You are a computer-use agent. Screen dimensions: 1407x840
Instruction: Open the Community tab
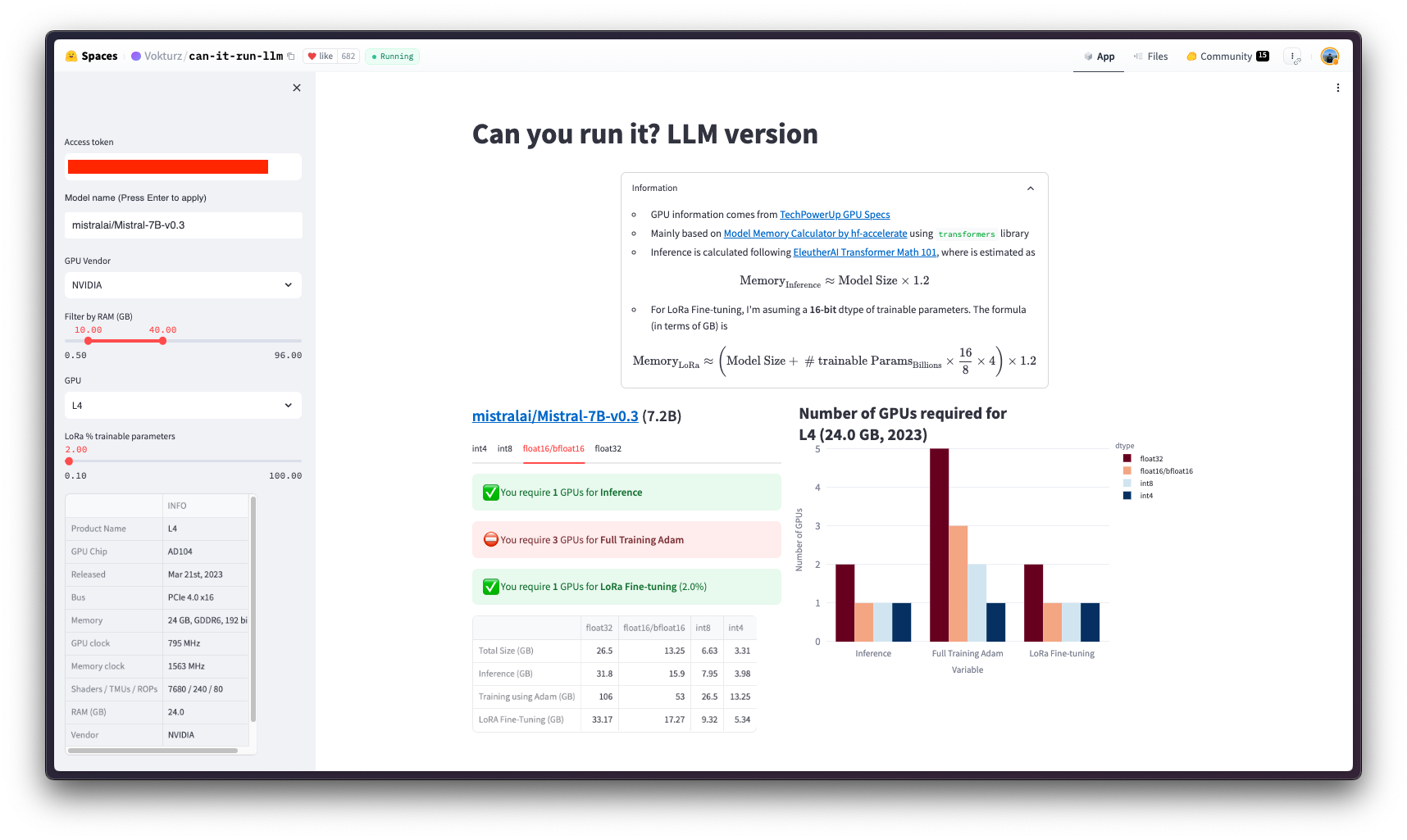point(1227,57)
